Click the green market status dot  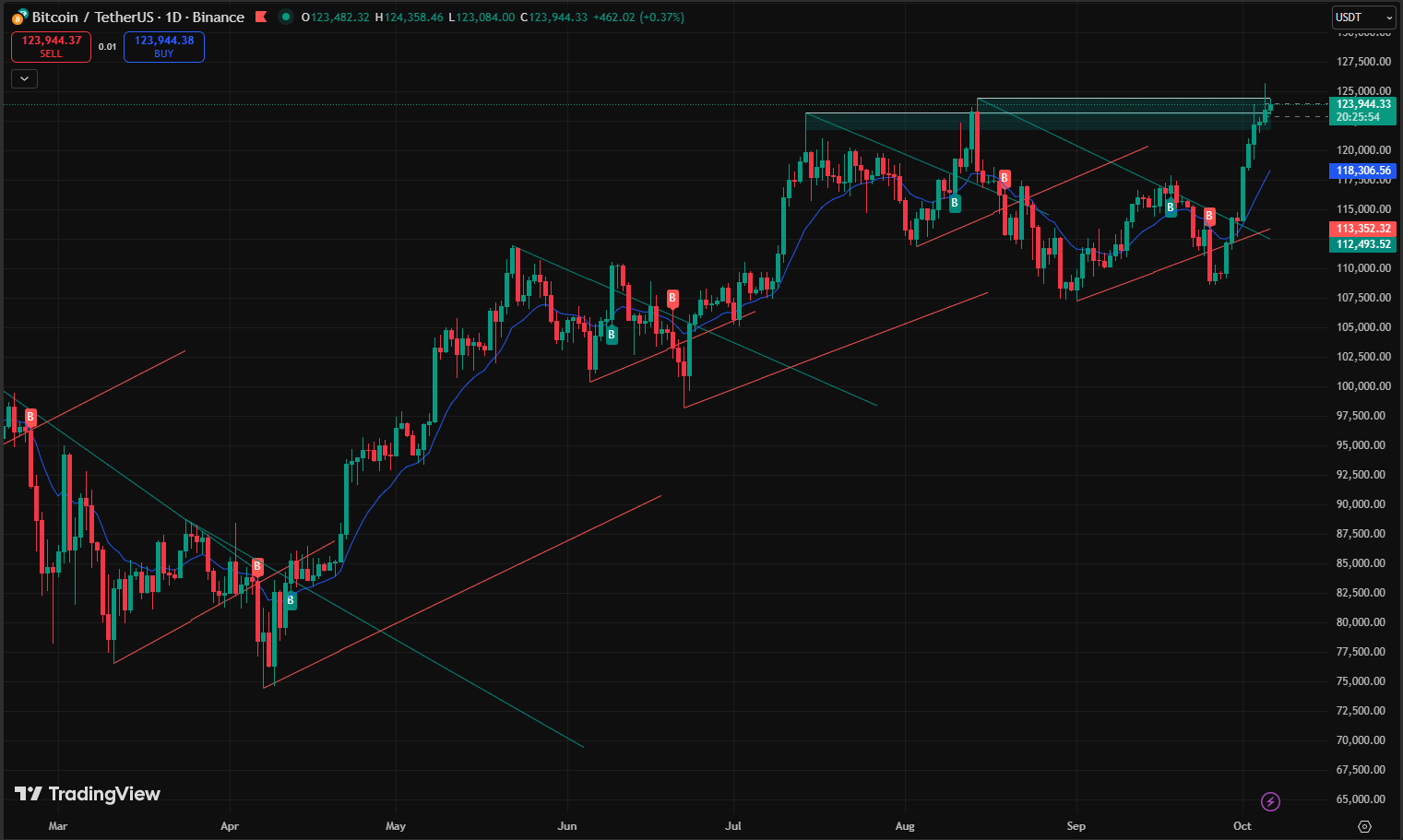286,17
